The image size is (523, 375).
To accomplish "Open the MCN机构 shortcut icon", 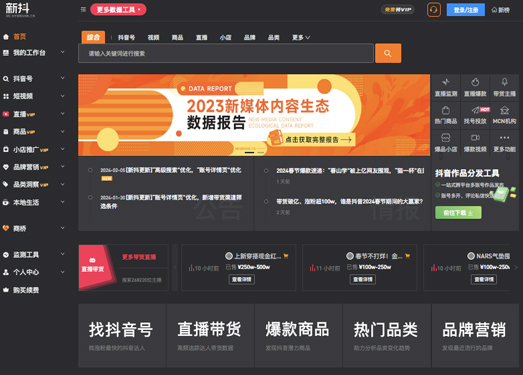I will pos(504,115).
